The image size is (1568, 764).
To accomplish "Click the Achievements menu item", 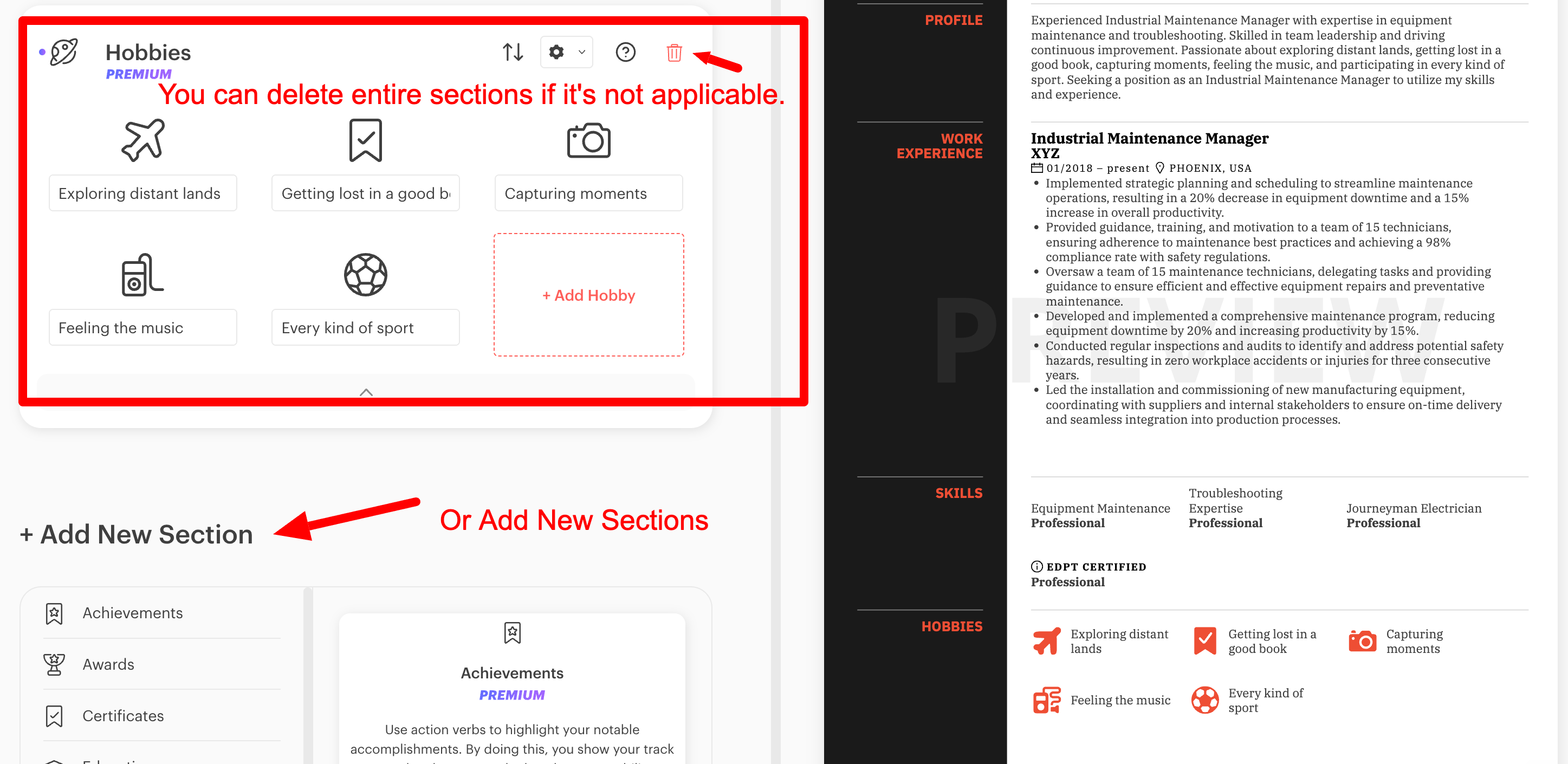I will point(132,613).
